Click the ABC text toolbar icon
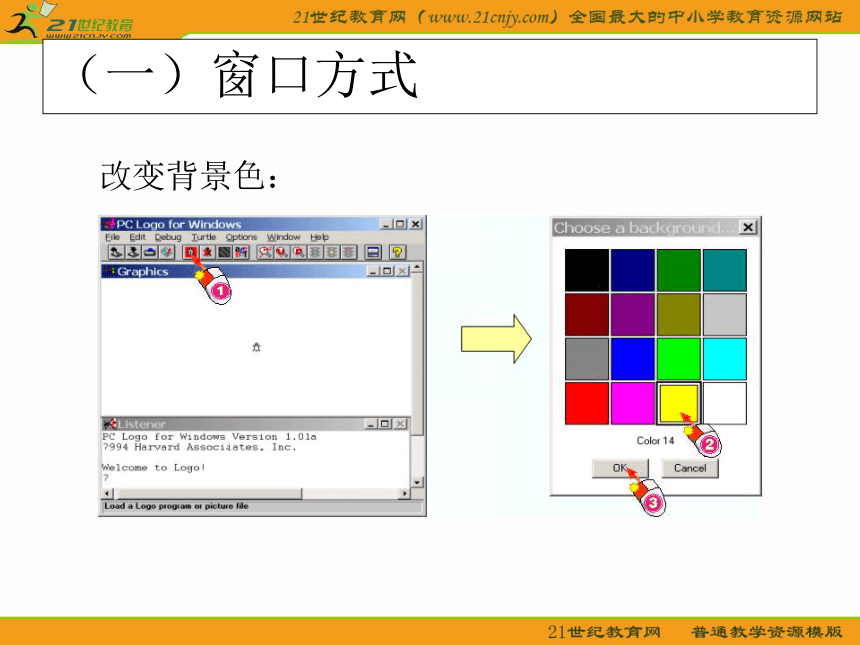This screenshot has width=860, height=645. point(241,252)
